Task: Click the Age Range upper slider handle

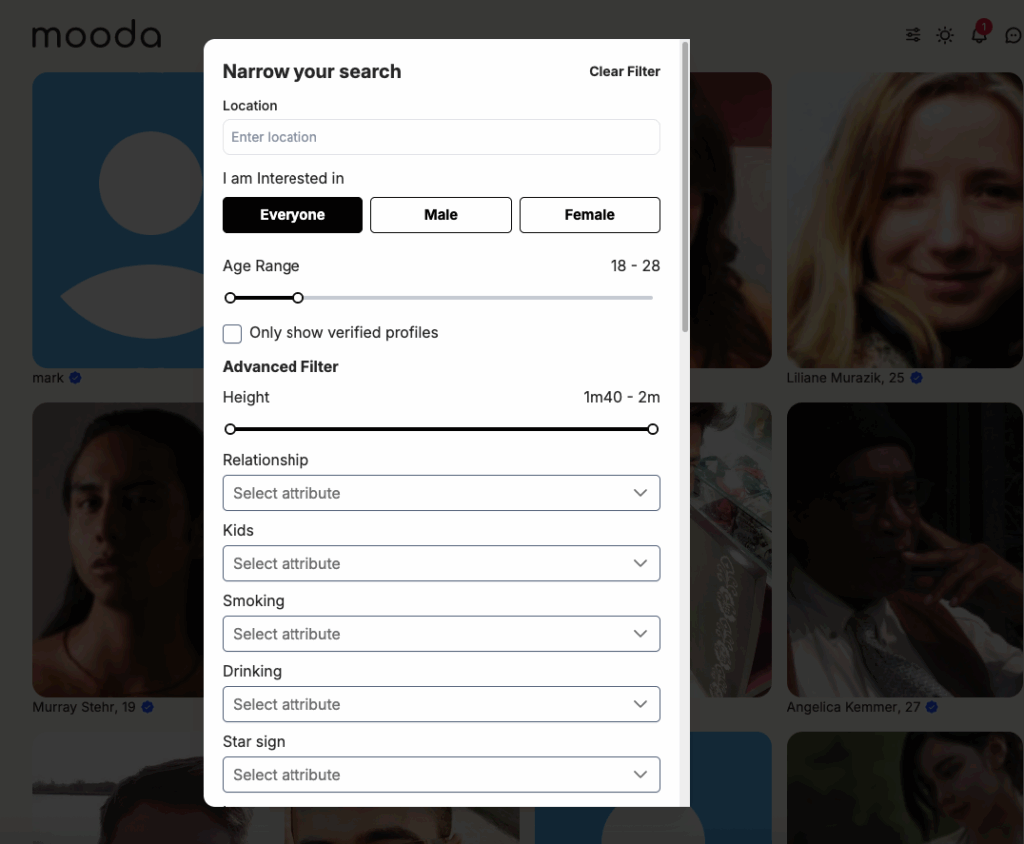Action: [x=298, y=298]
